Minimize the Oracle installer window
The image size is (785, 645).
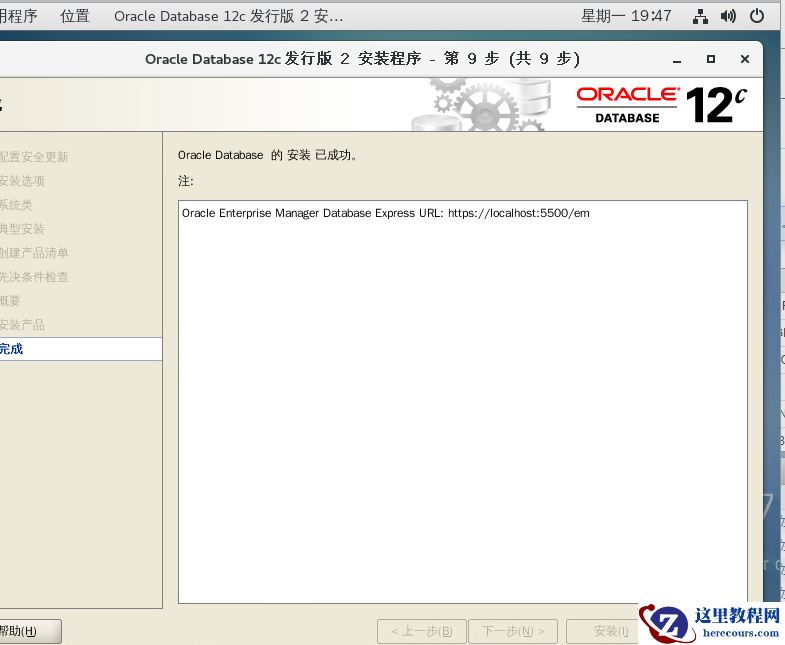click(677, 60)
